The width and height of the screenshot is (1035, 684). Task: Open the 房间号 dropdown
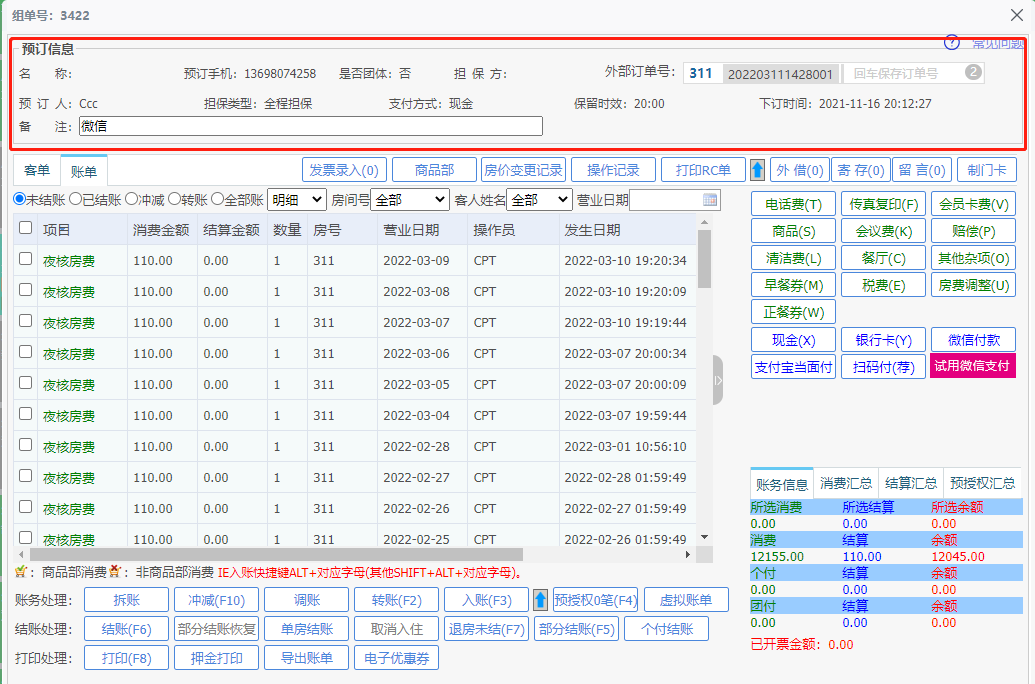410,199
